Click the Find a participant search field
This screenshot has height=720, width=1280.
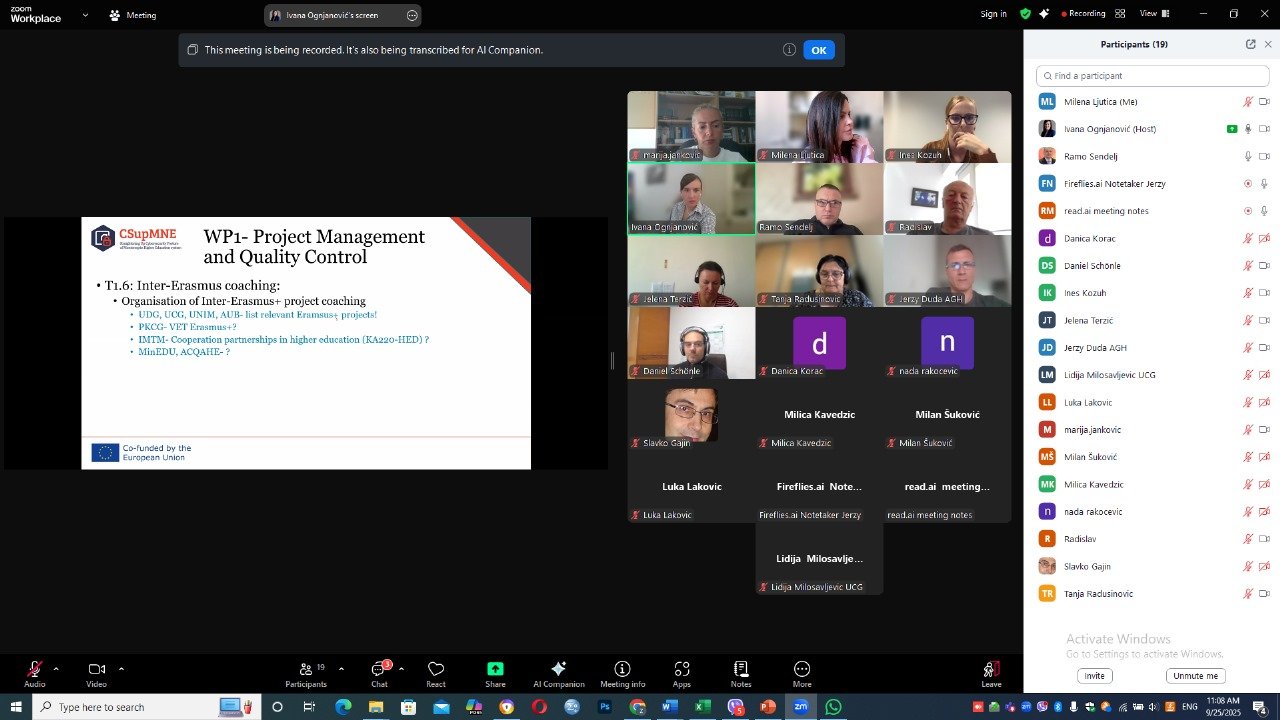(1153, 76)
